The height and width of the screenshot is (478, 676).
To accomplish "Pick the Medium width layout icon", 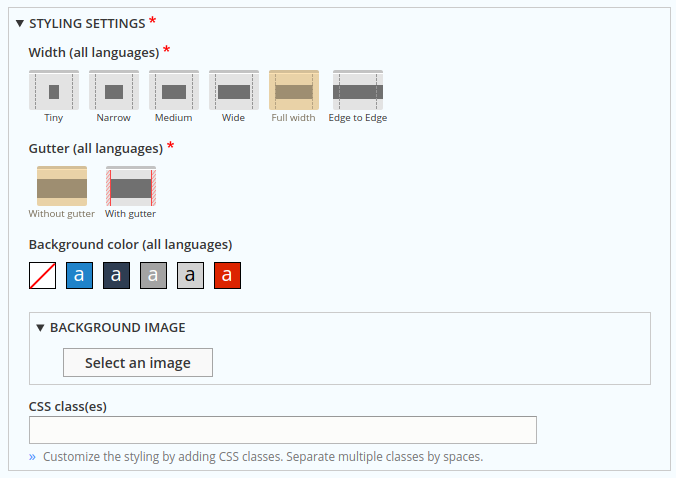I will (174, 91).
